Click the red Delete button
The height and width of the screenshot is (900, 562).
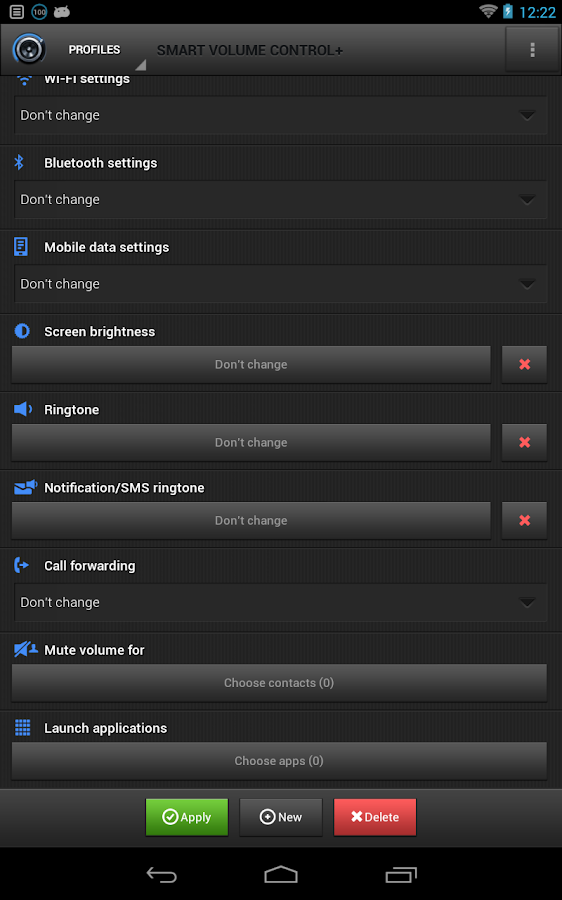pyautogui.click(x=375, y=817)
